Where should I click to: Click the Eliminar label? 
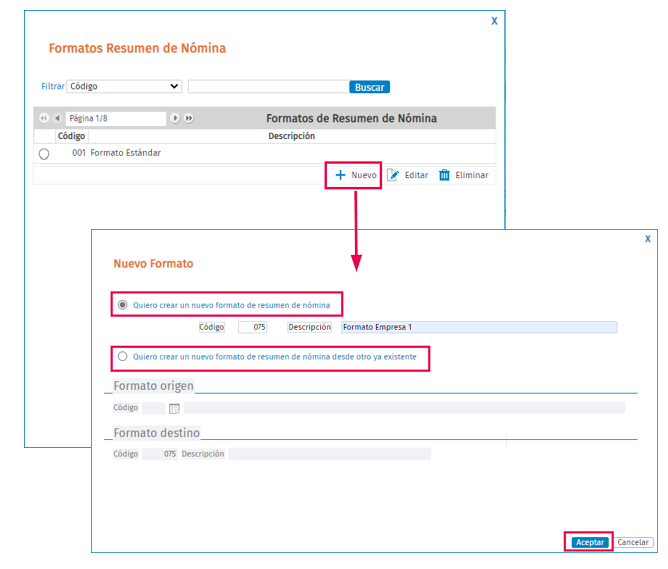point(472,175)
